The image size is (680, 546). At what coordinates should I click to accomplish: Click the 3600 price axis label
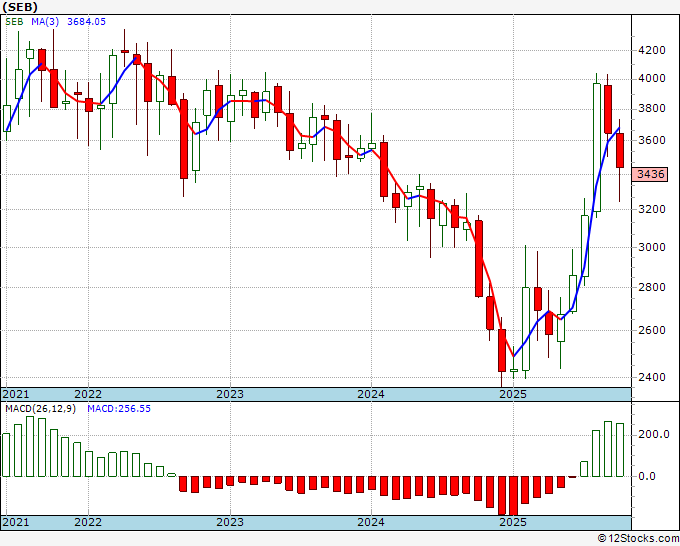[652, 140]
